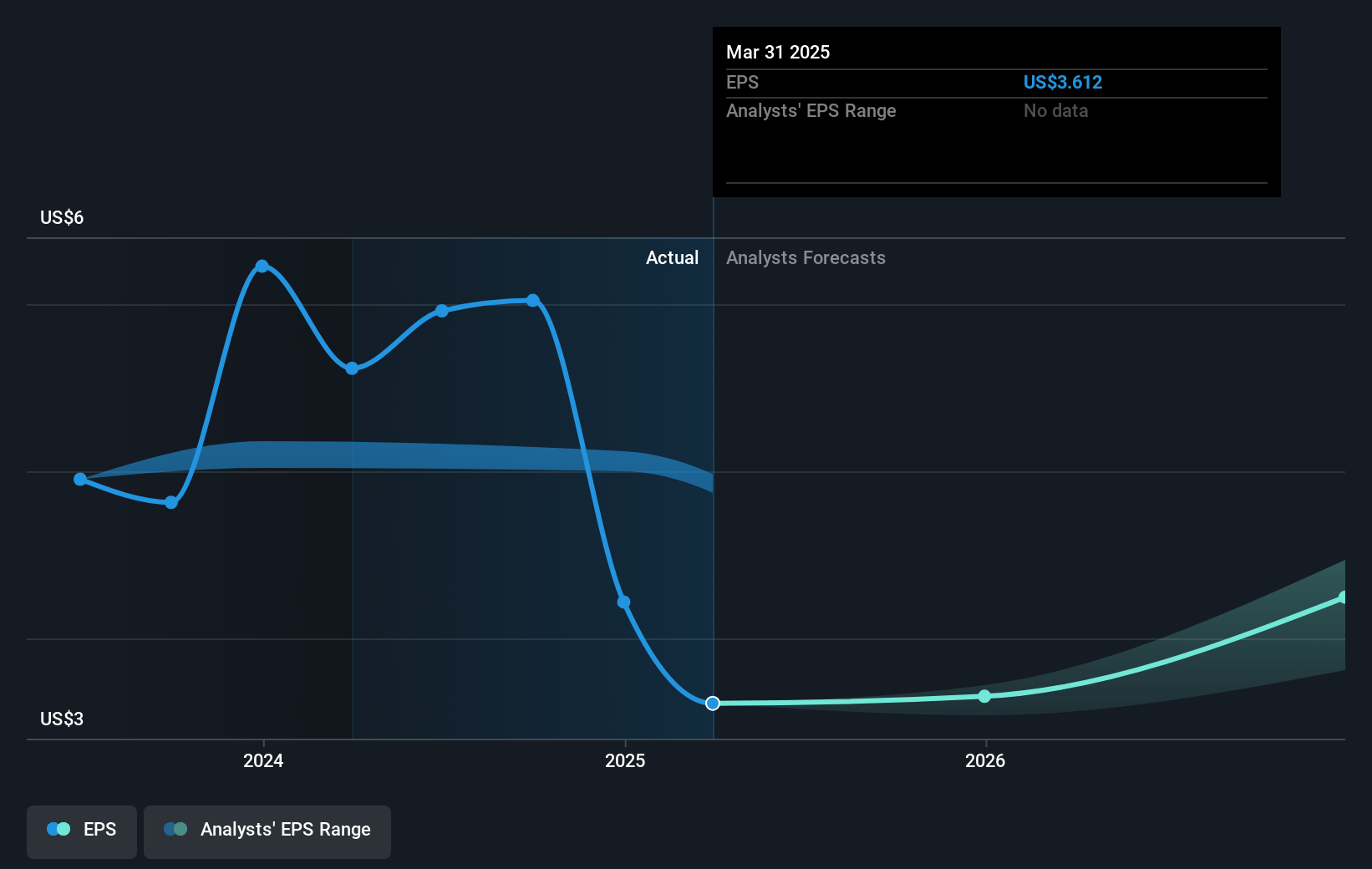Click the Mar 31 2025 tooltip date
This screenshot has width=1372, height=869.
click(778, 52)
